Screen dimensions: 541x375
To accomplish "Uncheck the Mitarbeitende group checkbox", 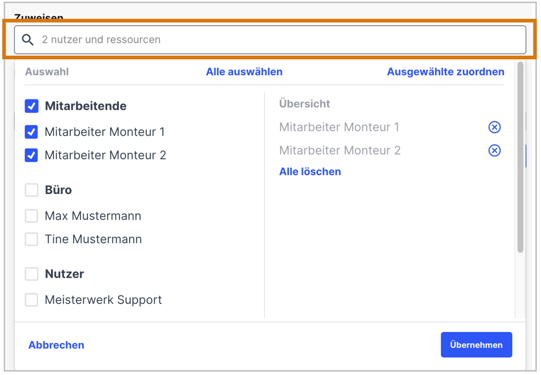I will (31, 106).
